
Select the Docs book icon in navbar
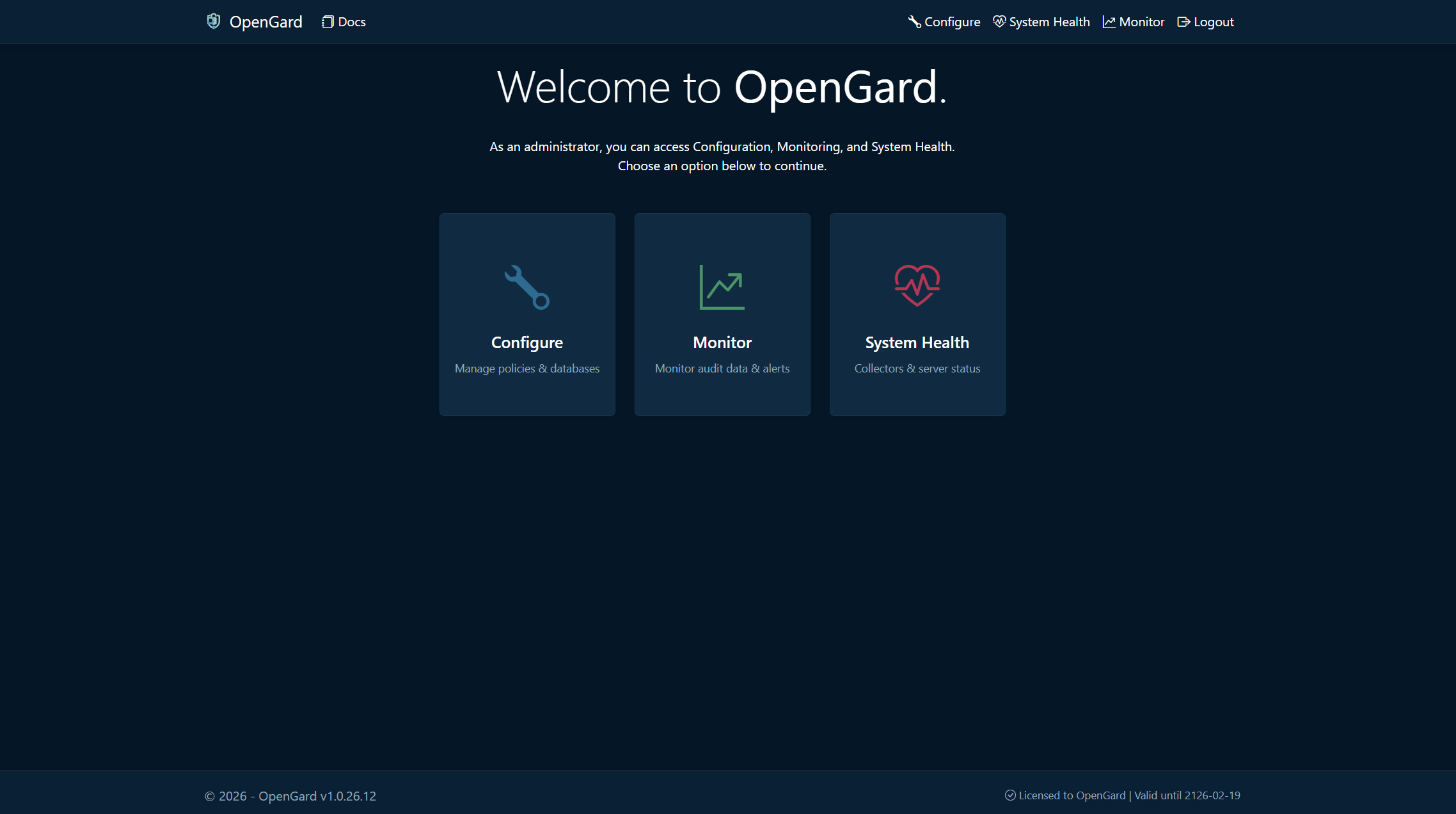pos(328,21)
